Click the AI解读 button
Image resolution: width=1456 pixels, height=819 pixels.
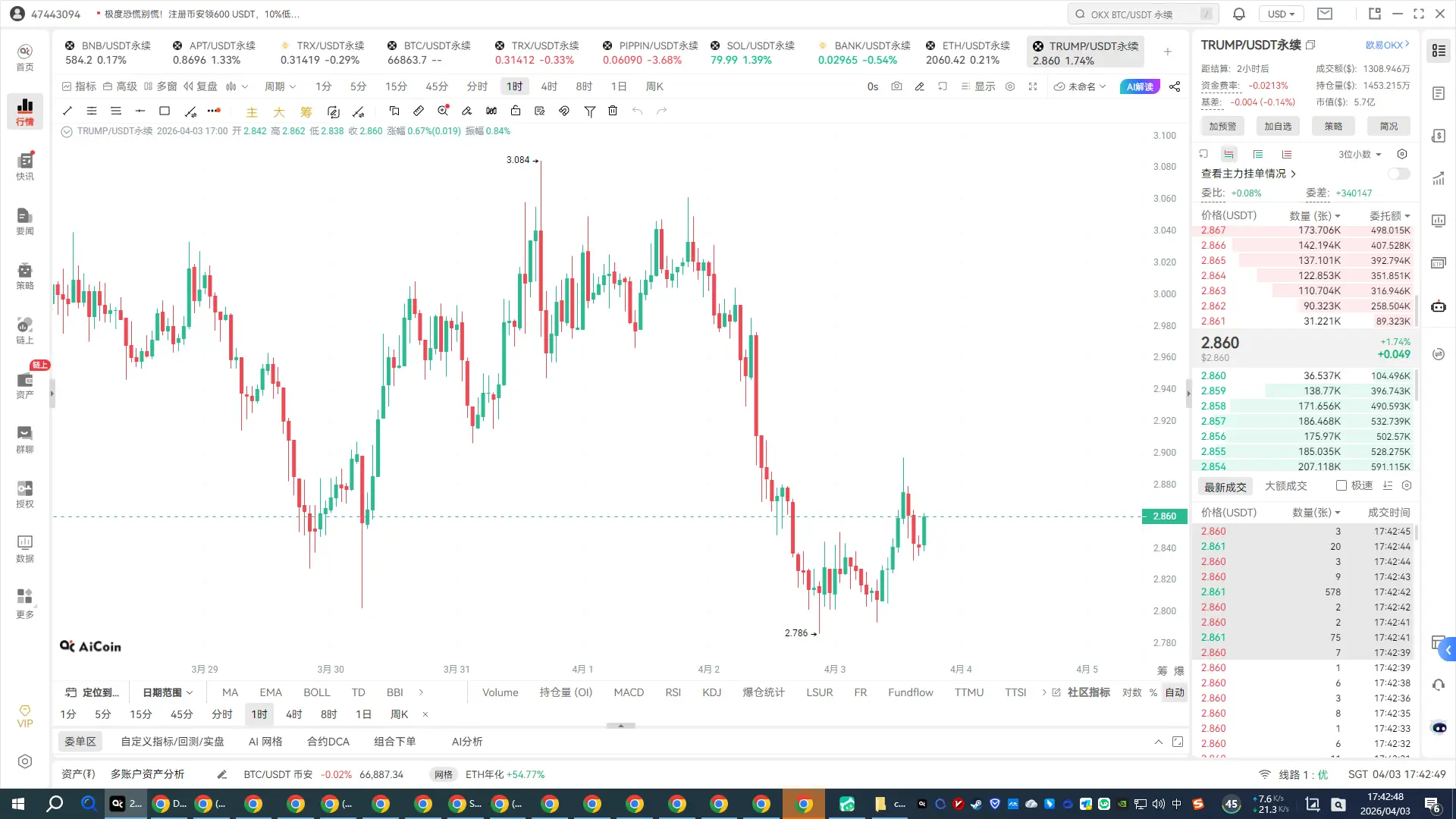1140,86
